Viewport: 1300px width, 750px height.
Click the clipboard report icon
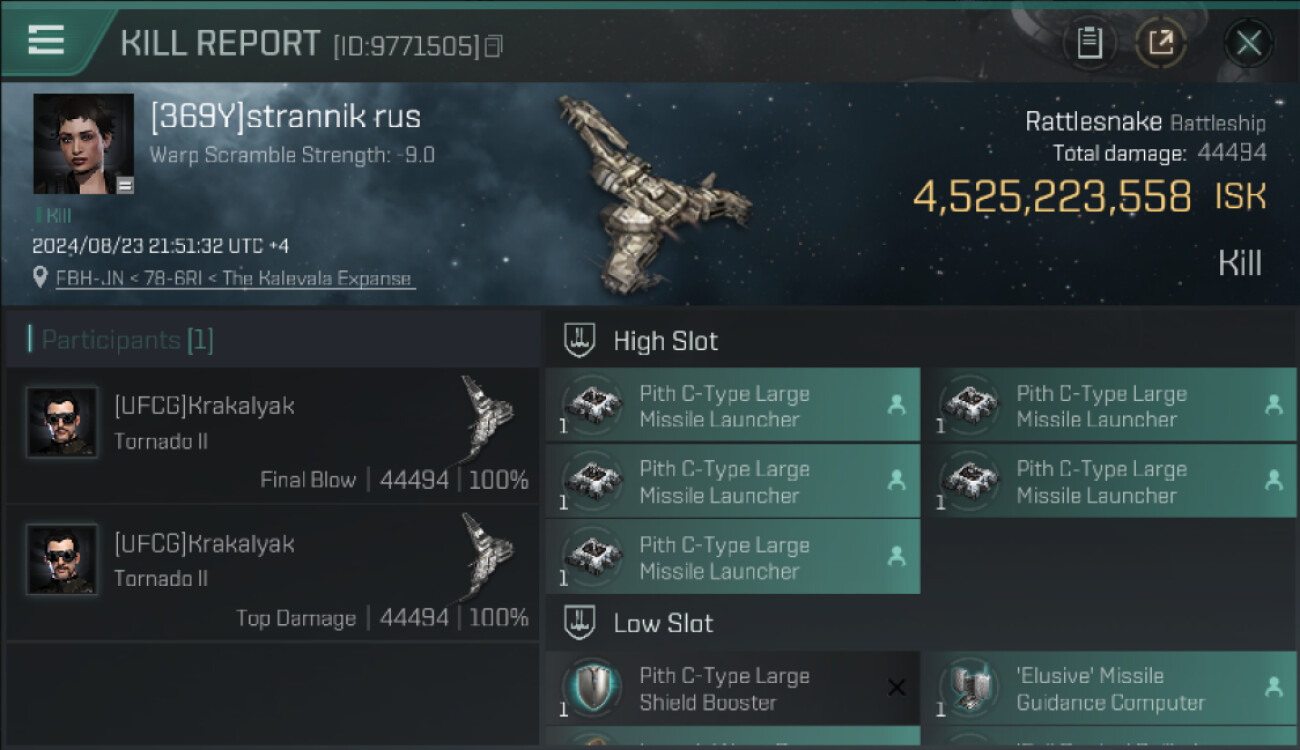tap(1089, 43)
